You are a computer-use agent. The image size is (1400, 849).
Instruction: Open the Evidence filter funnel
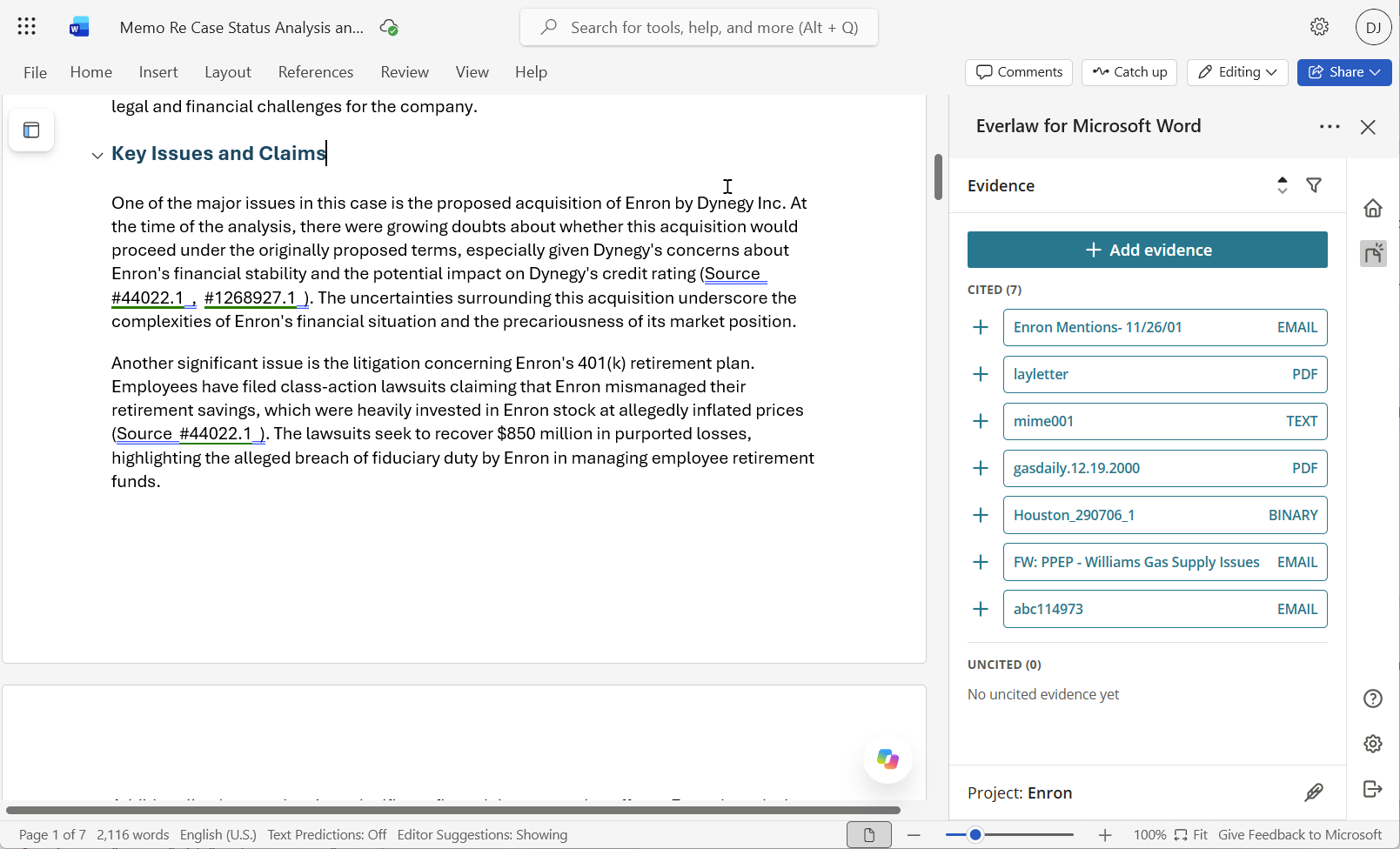click(x=1314, y=185)
